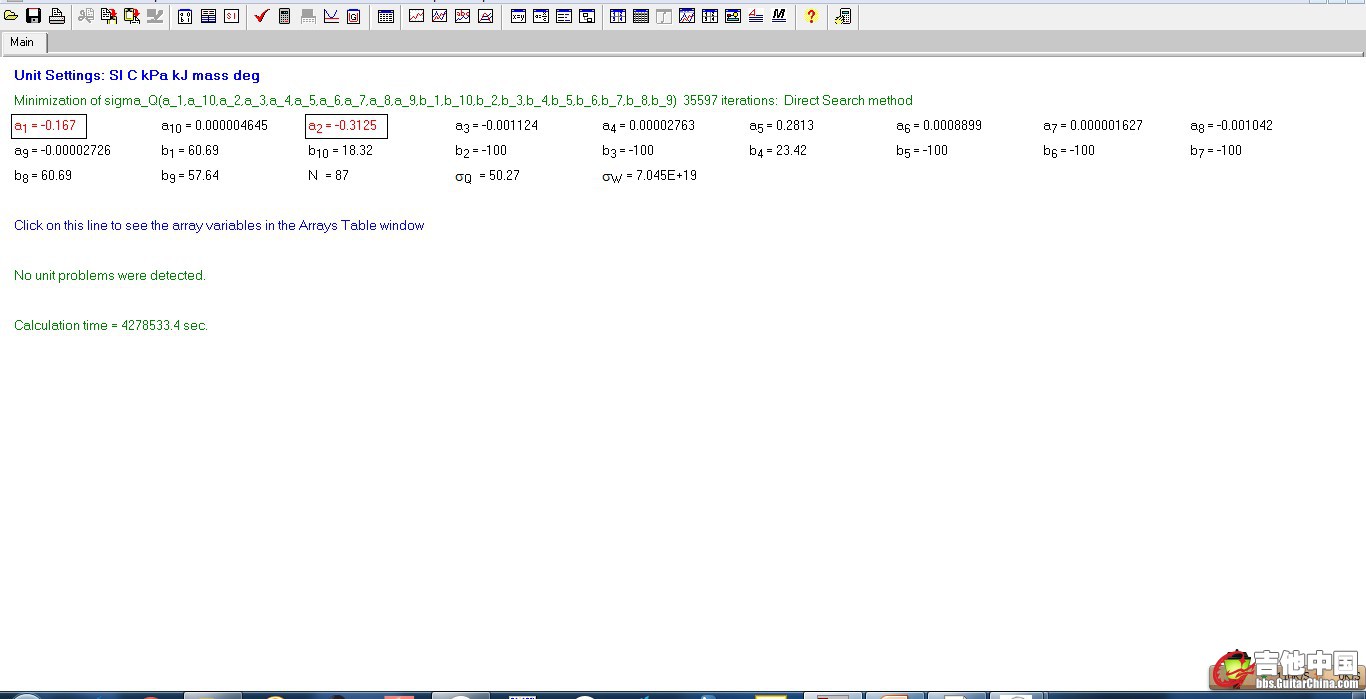Click the Paste clipboard icon
Image resolution: width=1366 pixels, height=699 pixels.
tap(132, 16)
